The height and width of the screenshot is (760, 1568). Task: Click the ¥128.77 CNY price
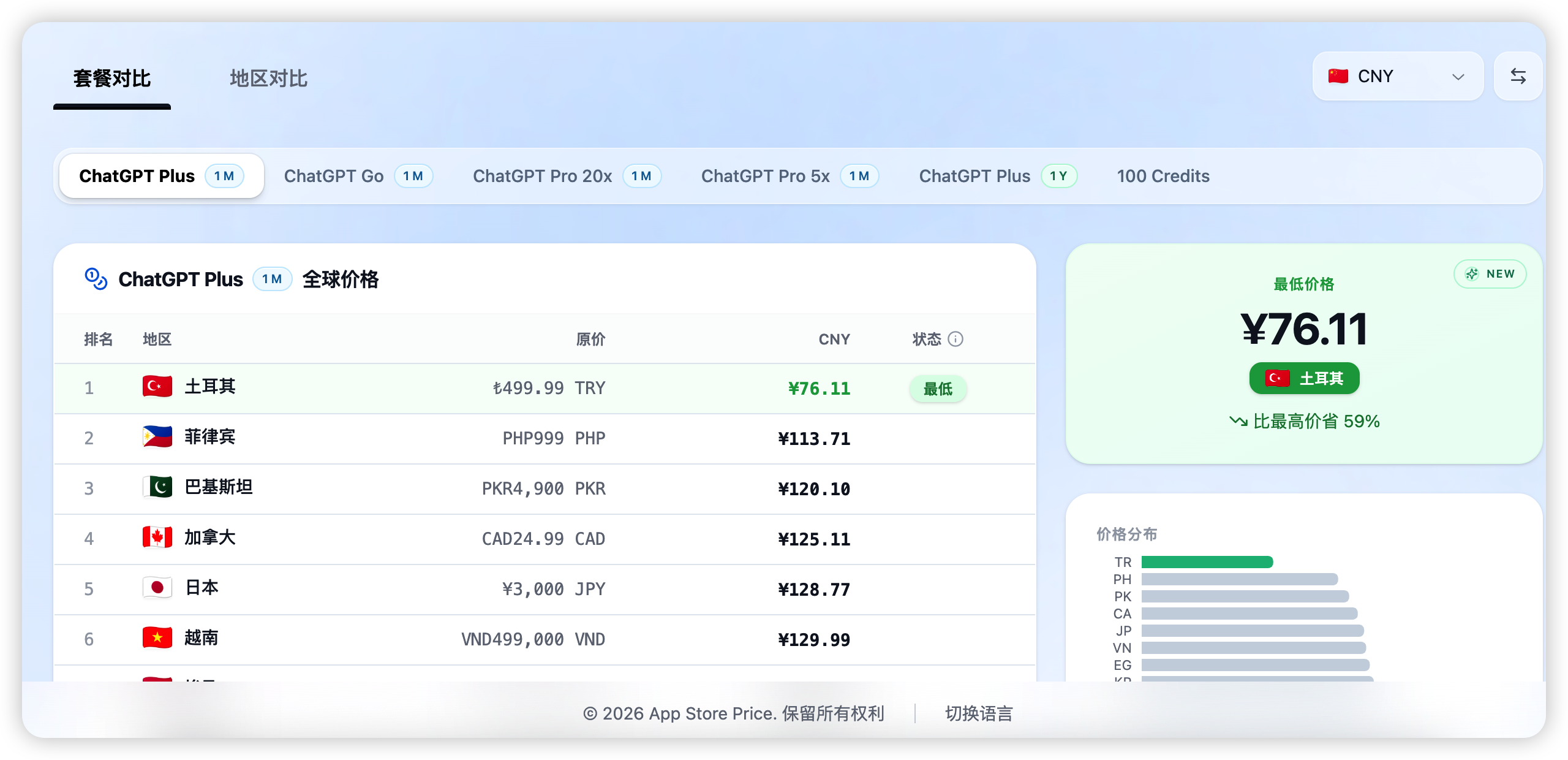coord(814,590)
